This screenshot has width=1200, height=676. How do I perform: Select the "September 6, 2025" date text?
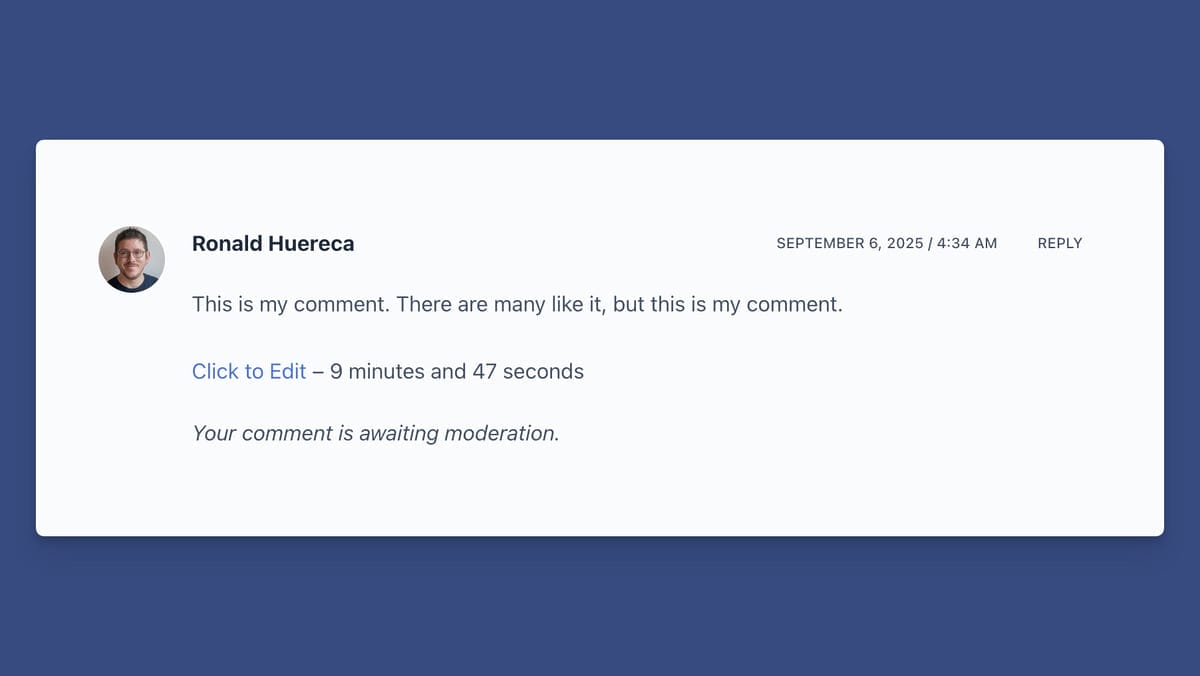pos(849,243)
